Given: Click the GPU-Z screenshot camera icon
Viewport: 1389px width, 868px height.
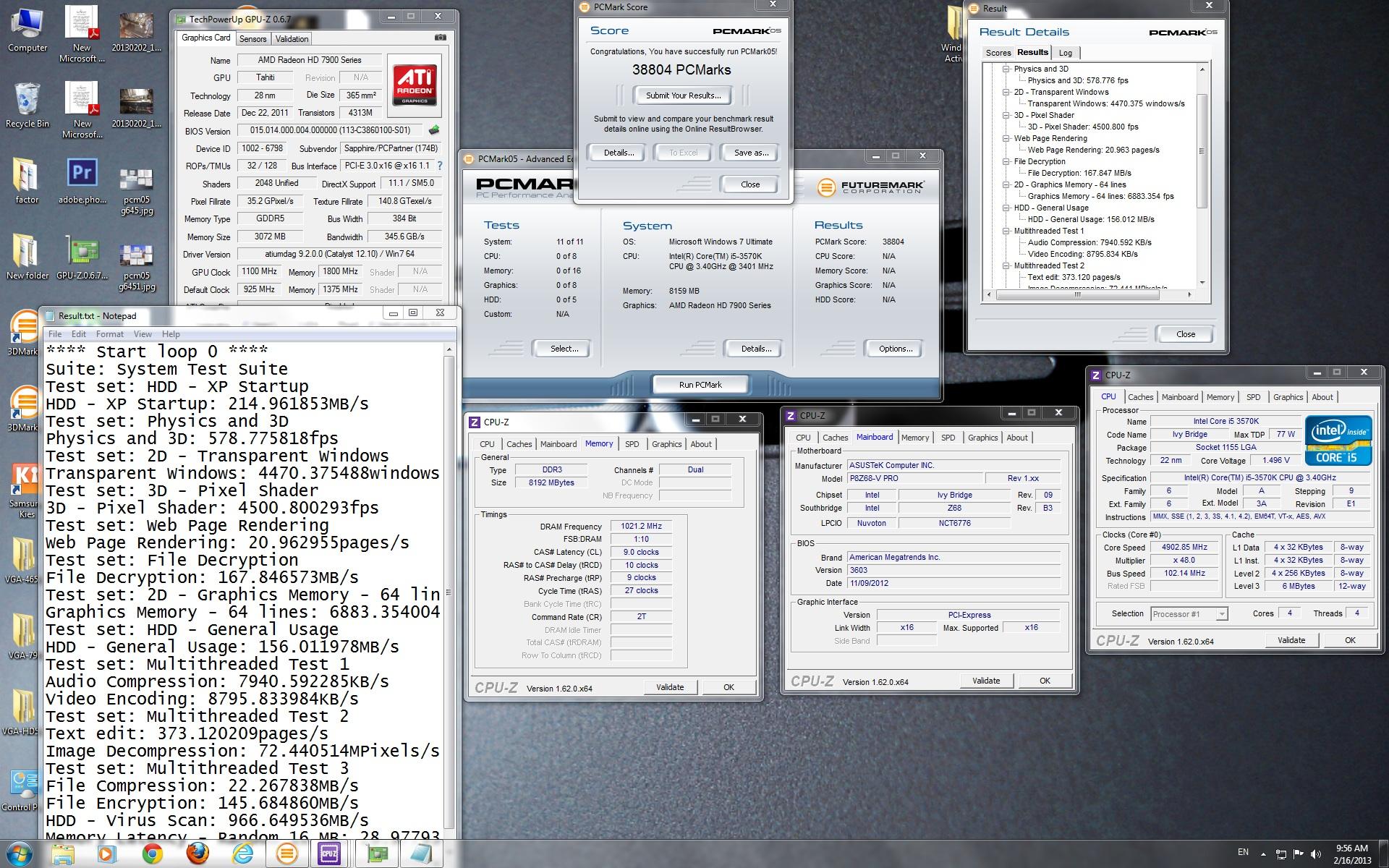Looking at the screenshot, I should pyautogui.click(x=440, y=38).
